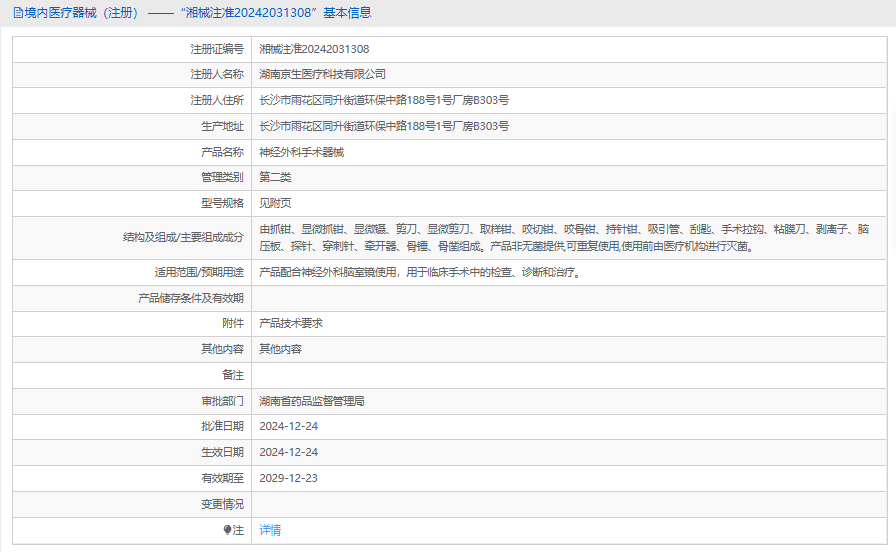The height and width of the screenshot is (552, 896).
Task: Click the lightbulb icon beside 注
Action: coord(227,530)
